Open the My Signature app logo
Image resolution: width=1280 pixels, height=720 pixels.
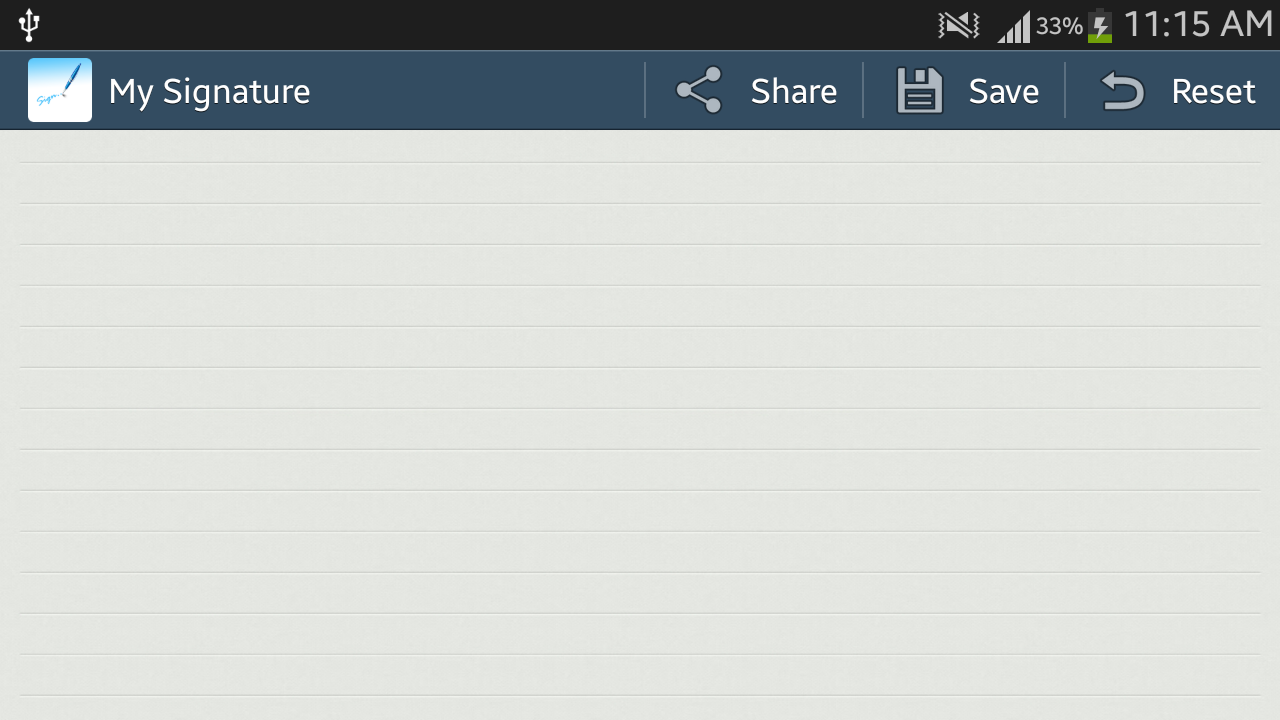(60, 90)
